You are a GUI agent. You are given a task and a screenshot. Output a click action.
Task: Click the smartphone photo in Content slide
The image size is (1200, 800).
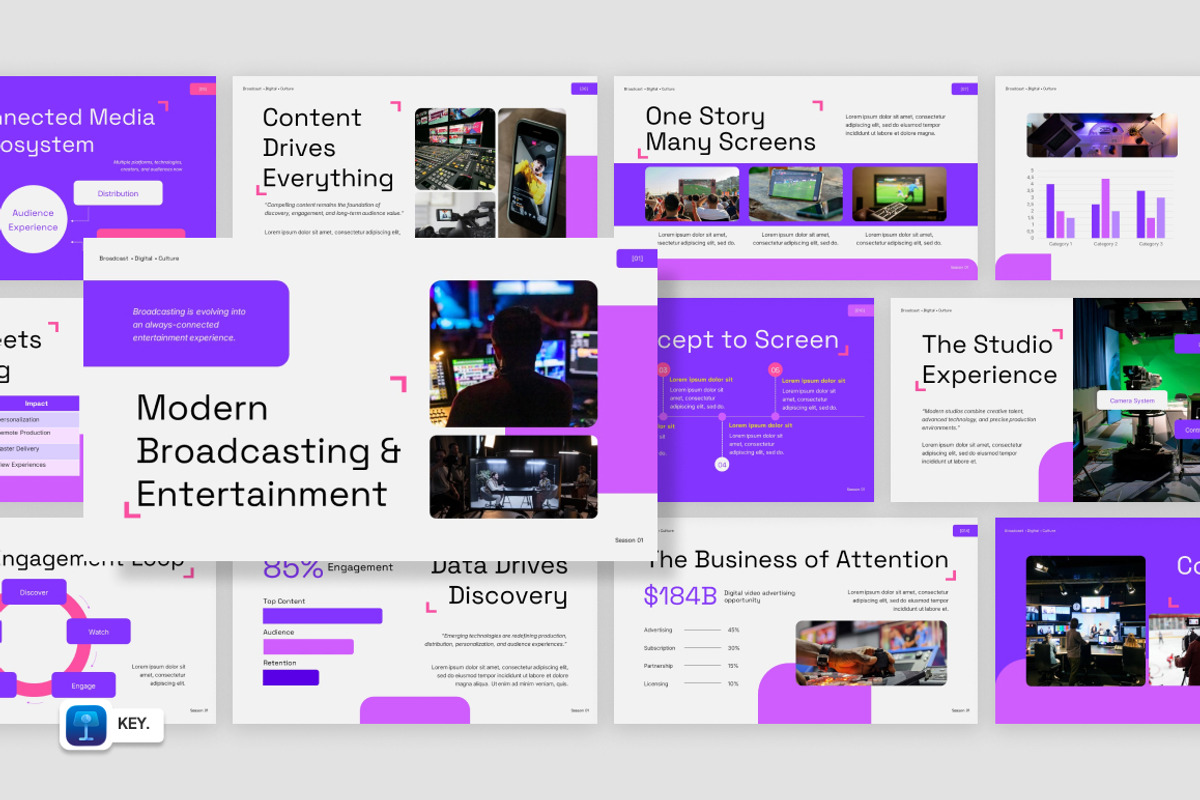click(x=532, y=173)
